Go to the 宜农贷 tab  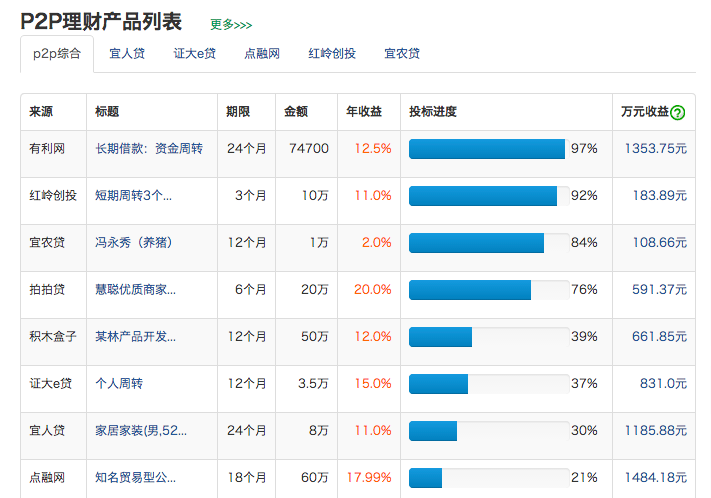click(402, 54)
